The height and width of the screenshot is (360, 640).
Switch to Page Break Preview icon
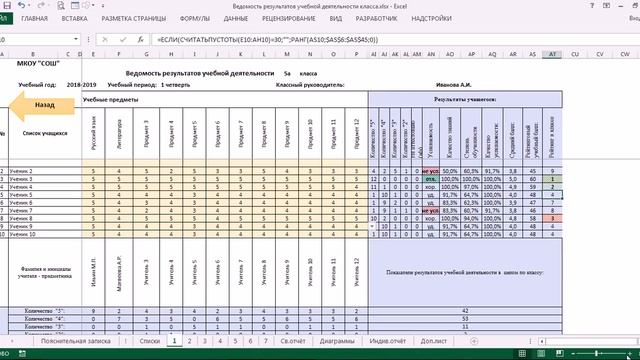tap(560, 353)
